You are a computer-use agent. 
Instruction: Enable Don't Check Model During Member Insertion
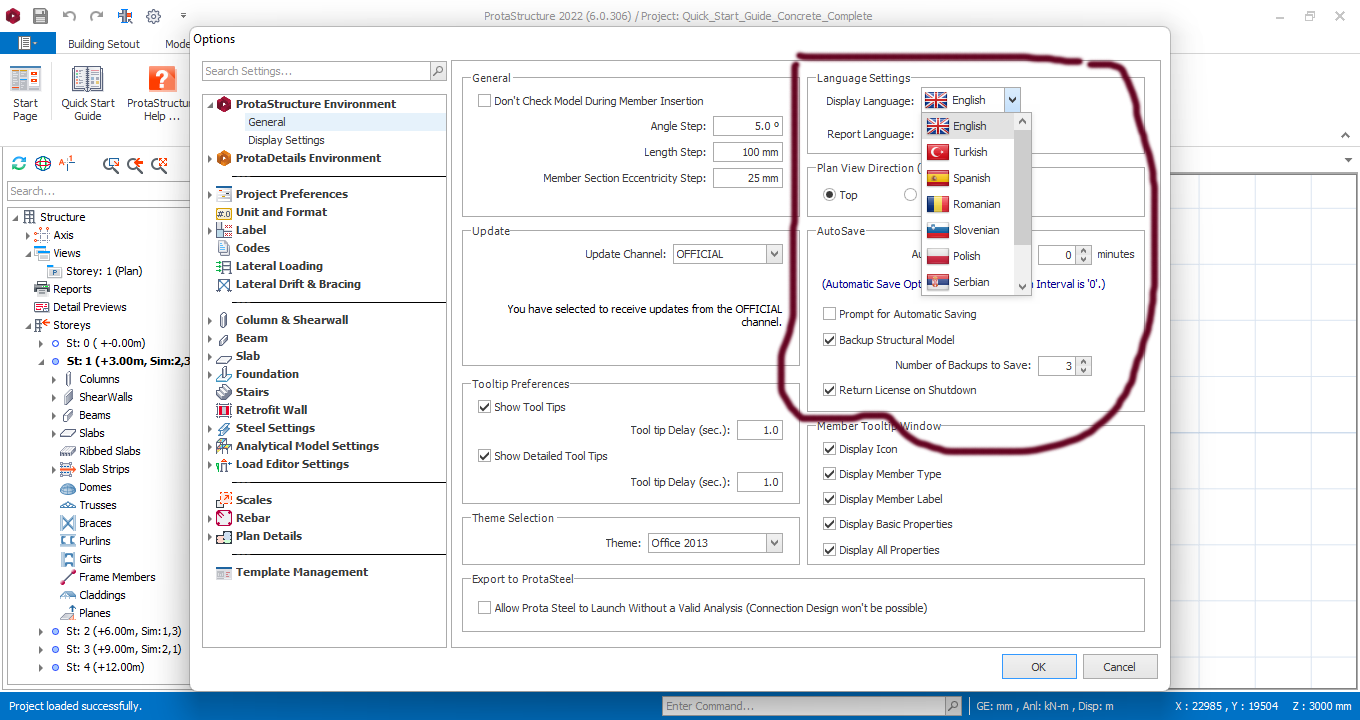pyautogui.click(x=485, y=101)
